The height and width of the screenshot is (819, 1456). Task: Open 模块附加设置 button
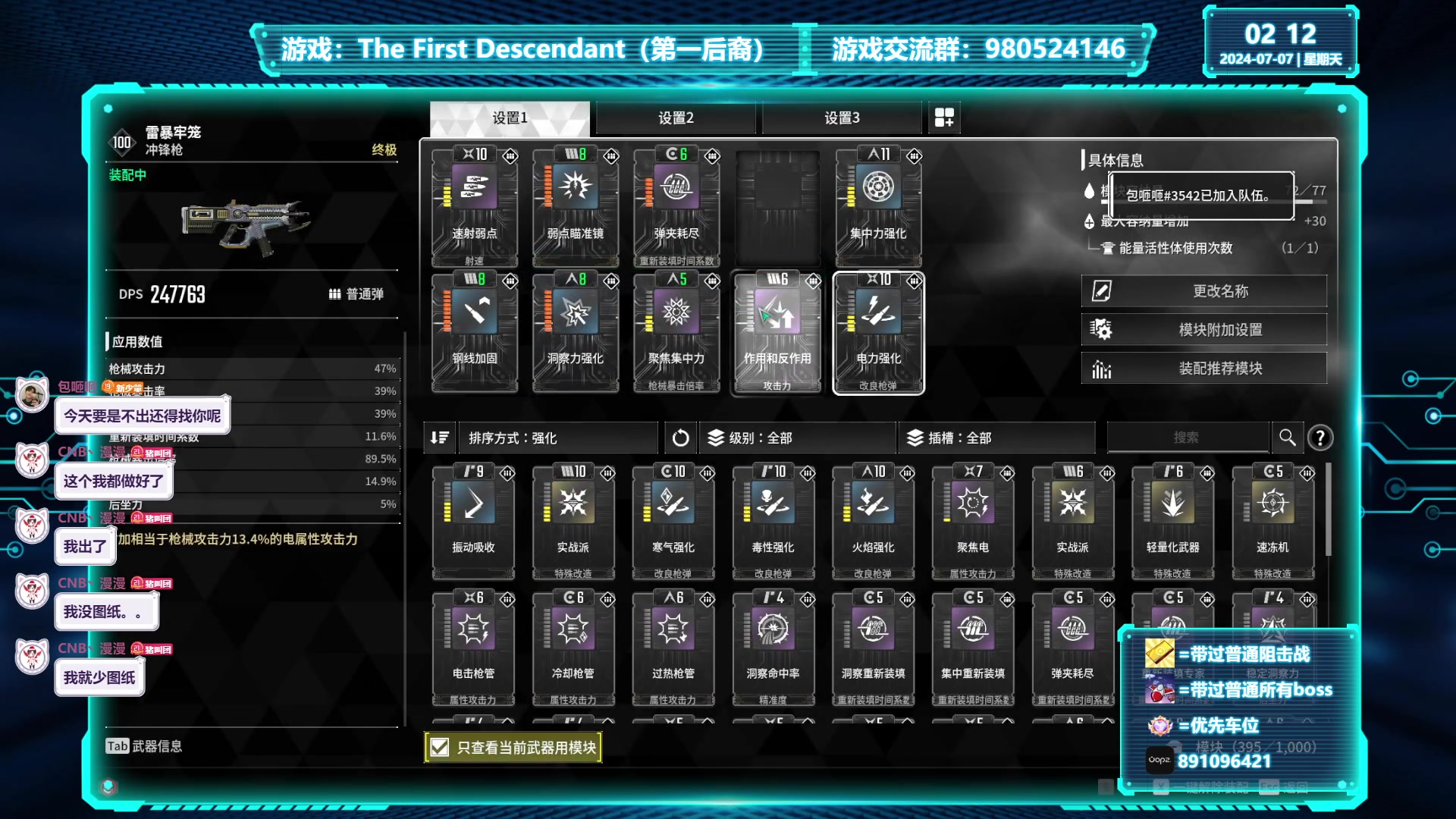tap(1203, 330)
